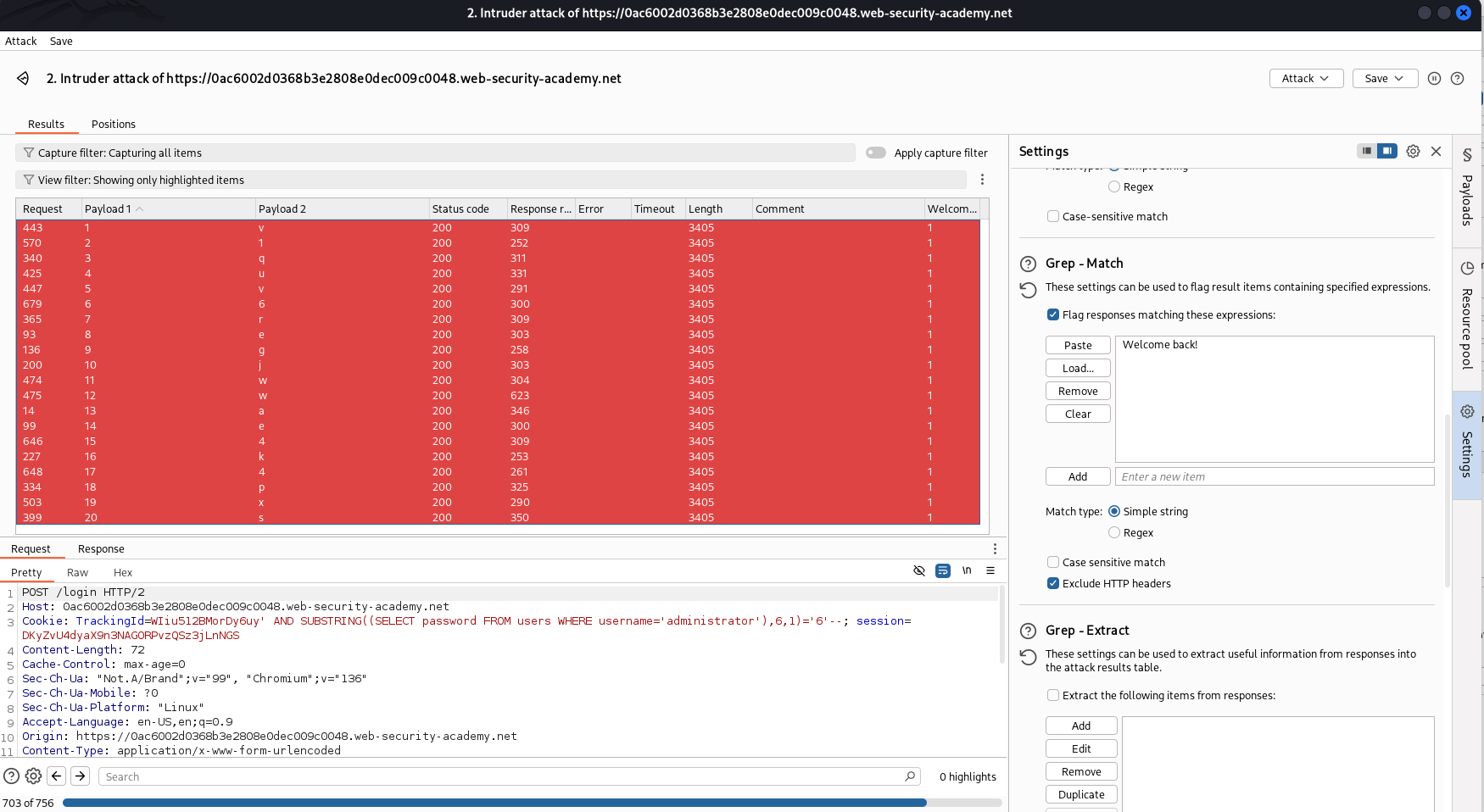Screen dimensions: 1484x812
Task: Click the capture filter funnel icon
Action: (29, 153)
